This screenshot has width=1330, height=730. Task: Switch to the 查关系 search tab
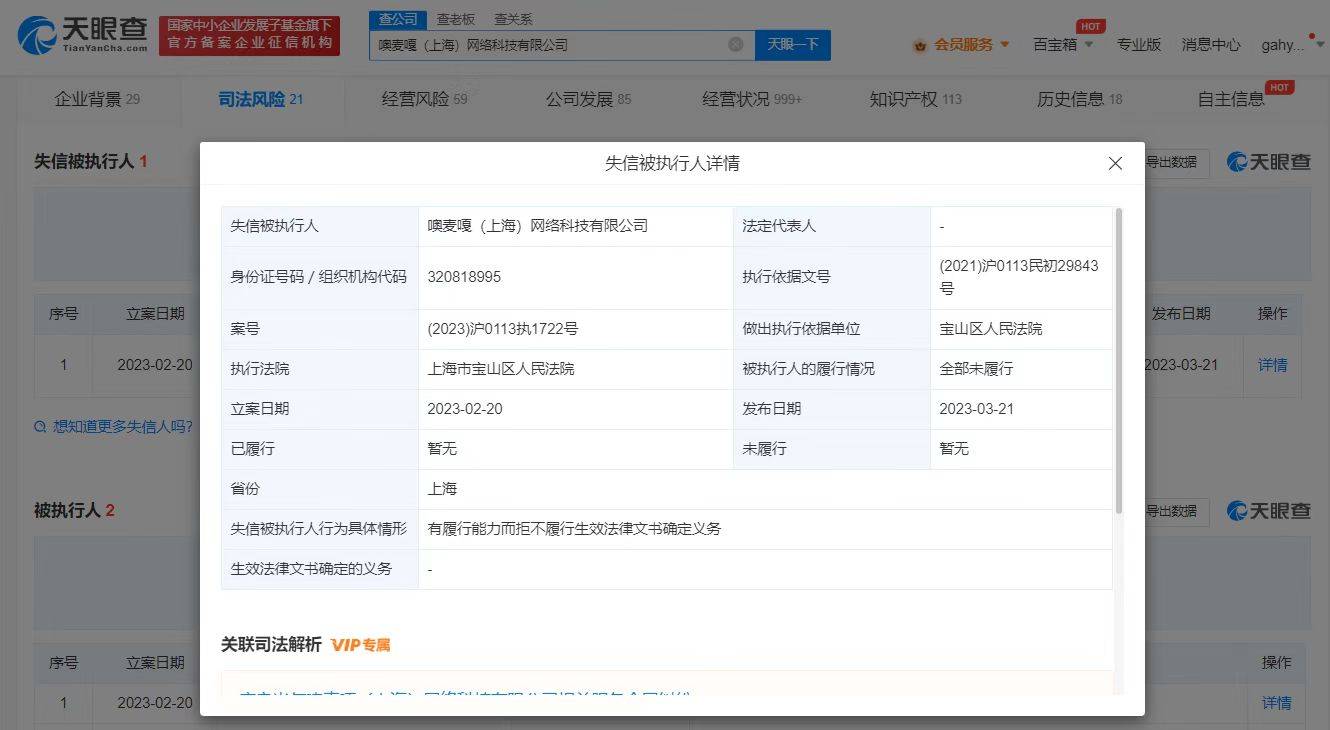click(512, 19)
